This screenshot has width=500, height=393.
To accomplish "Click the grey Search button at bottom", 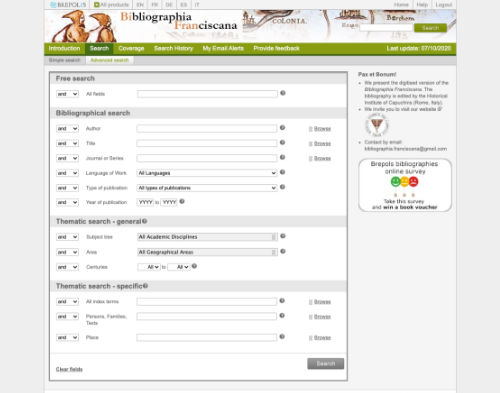I will pos(326,363).
